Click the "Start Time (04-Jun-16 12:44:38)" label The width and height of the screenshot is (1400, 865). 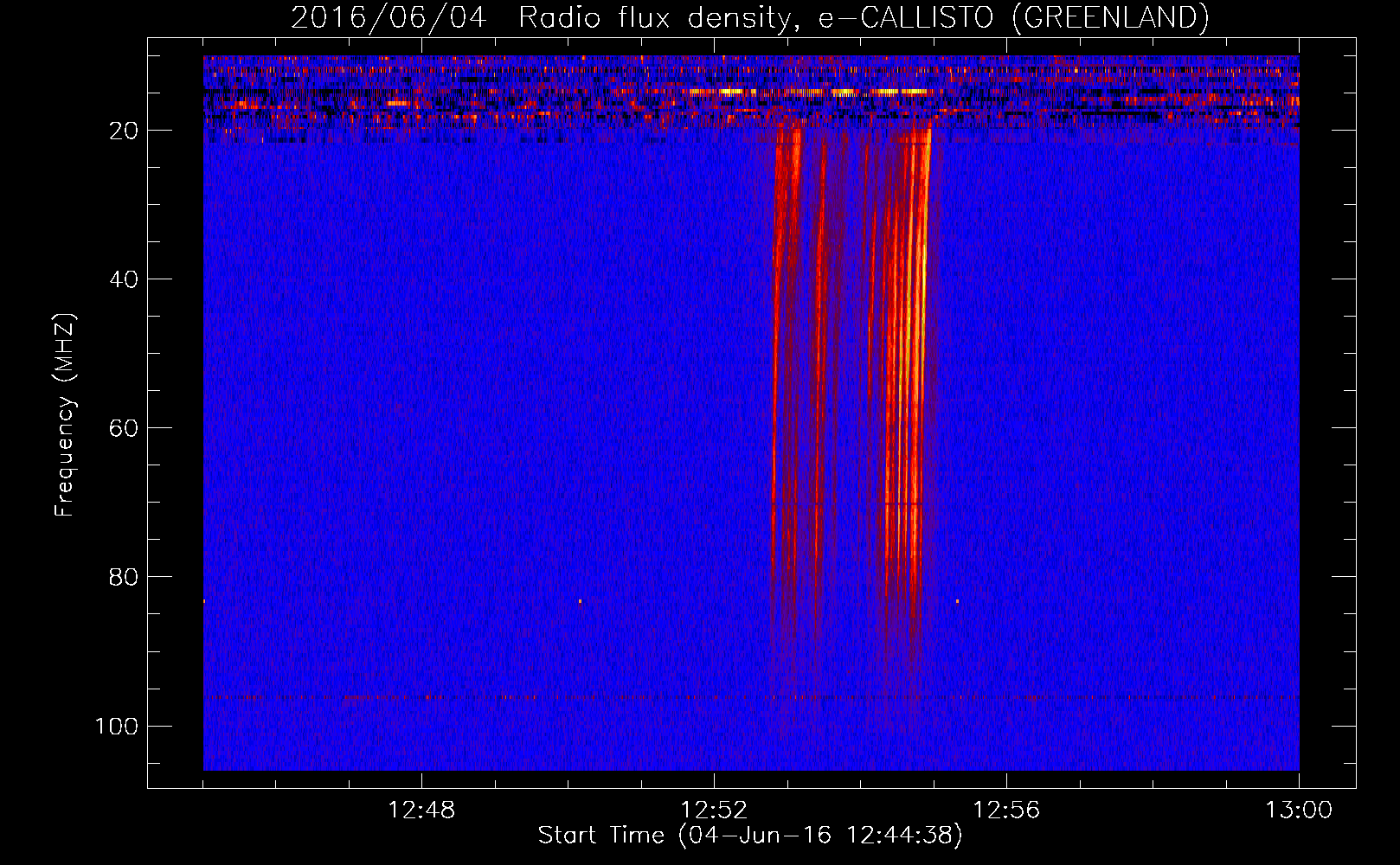coord(750,836)
